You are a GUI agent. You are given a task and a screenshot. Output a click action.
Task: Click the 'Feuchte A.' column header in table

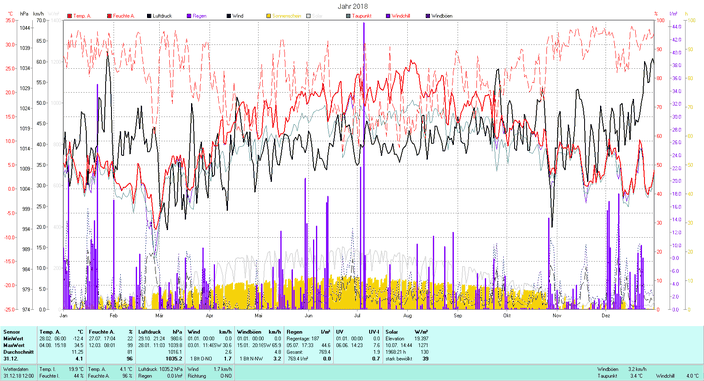(101, 332)
